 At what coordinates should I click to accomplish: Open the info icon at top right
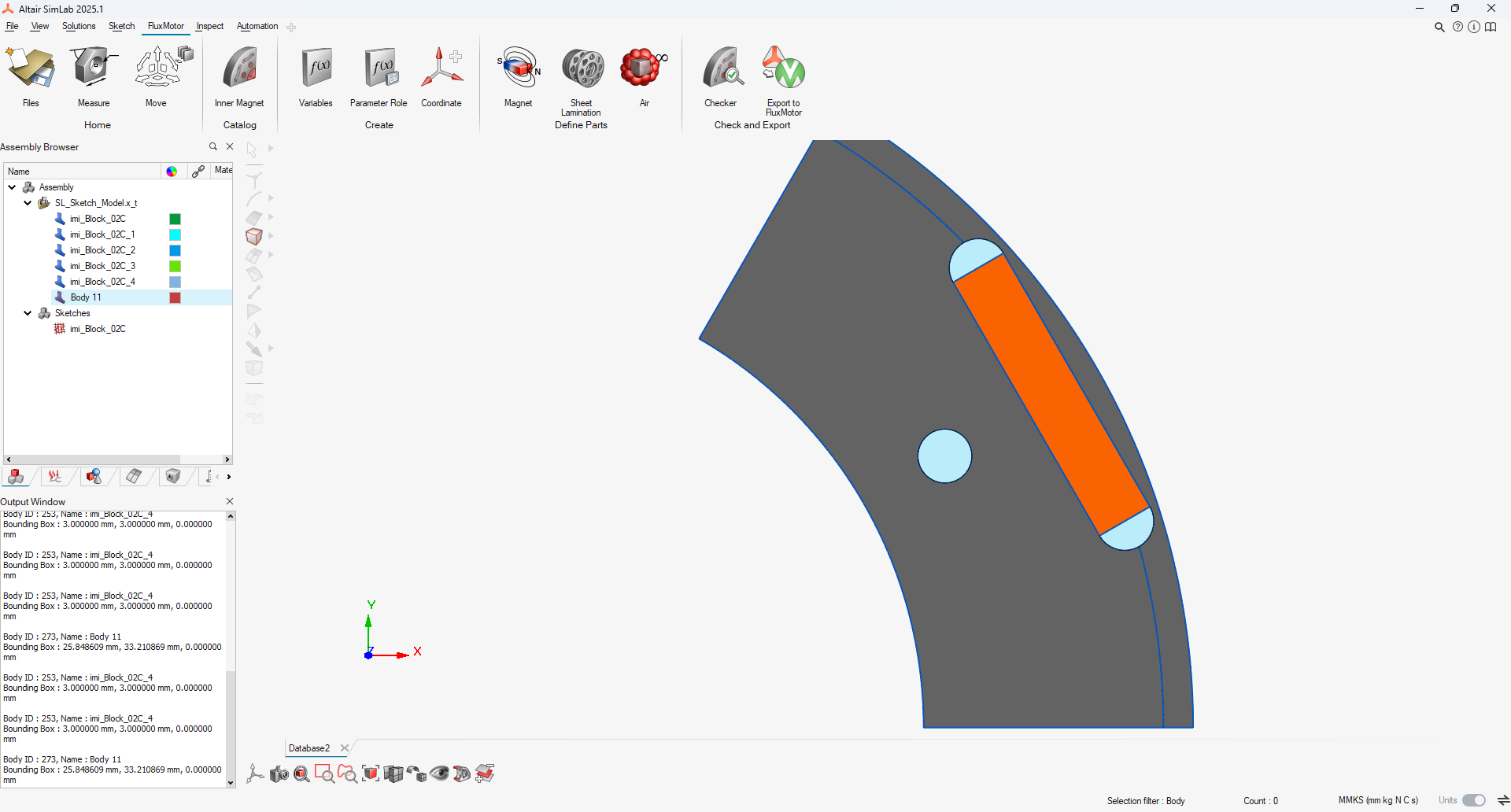1474,27
